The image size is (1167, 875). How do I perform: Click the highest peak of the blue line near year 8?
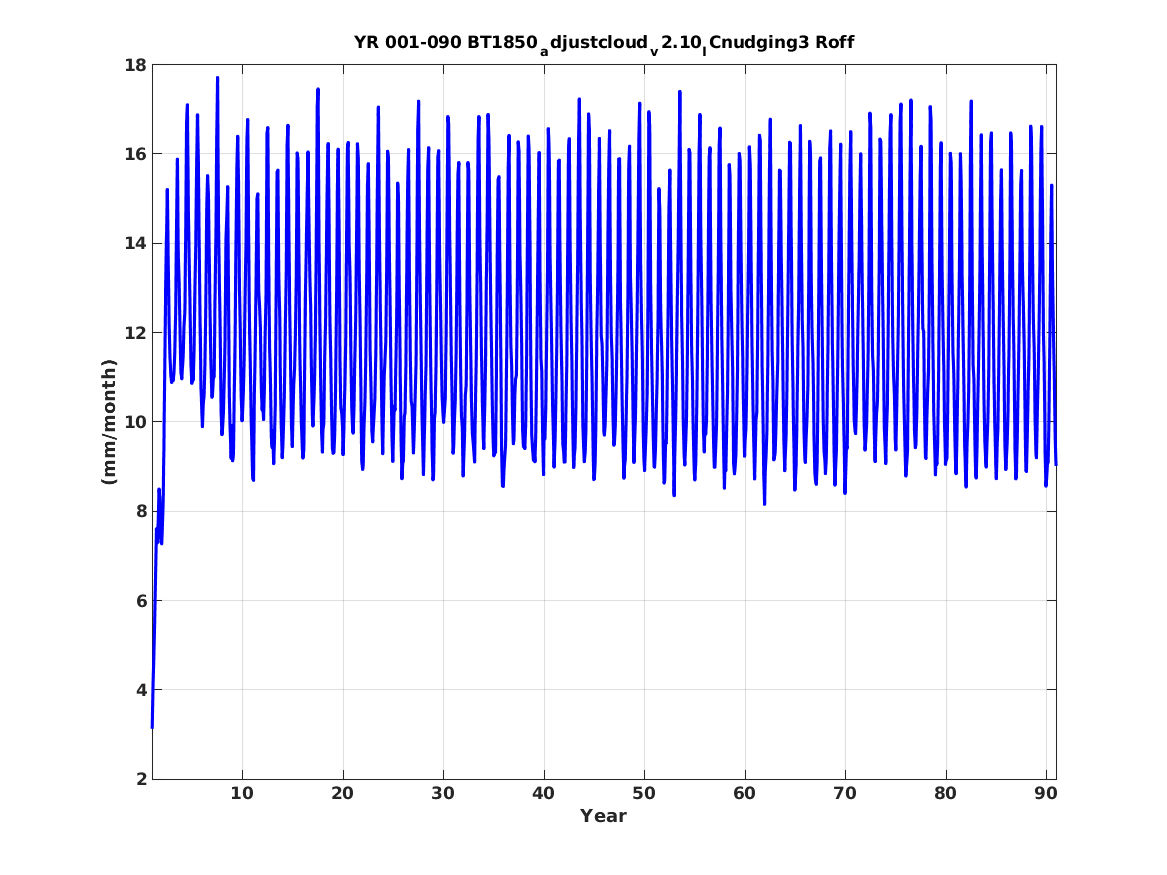(217, 77)
